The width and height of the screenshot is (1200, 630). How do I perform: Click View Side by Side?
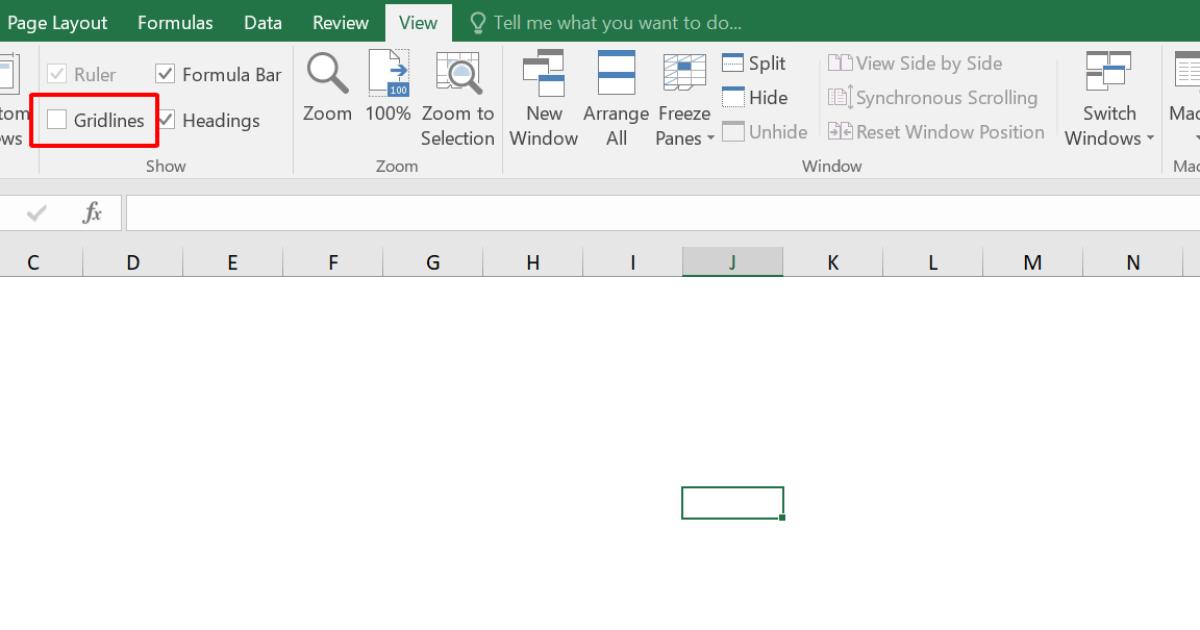[915, 63]
